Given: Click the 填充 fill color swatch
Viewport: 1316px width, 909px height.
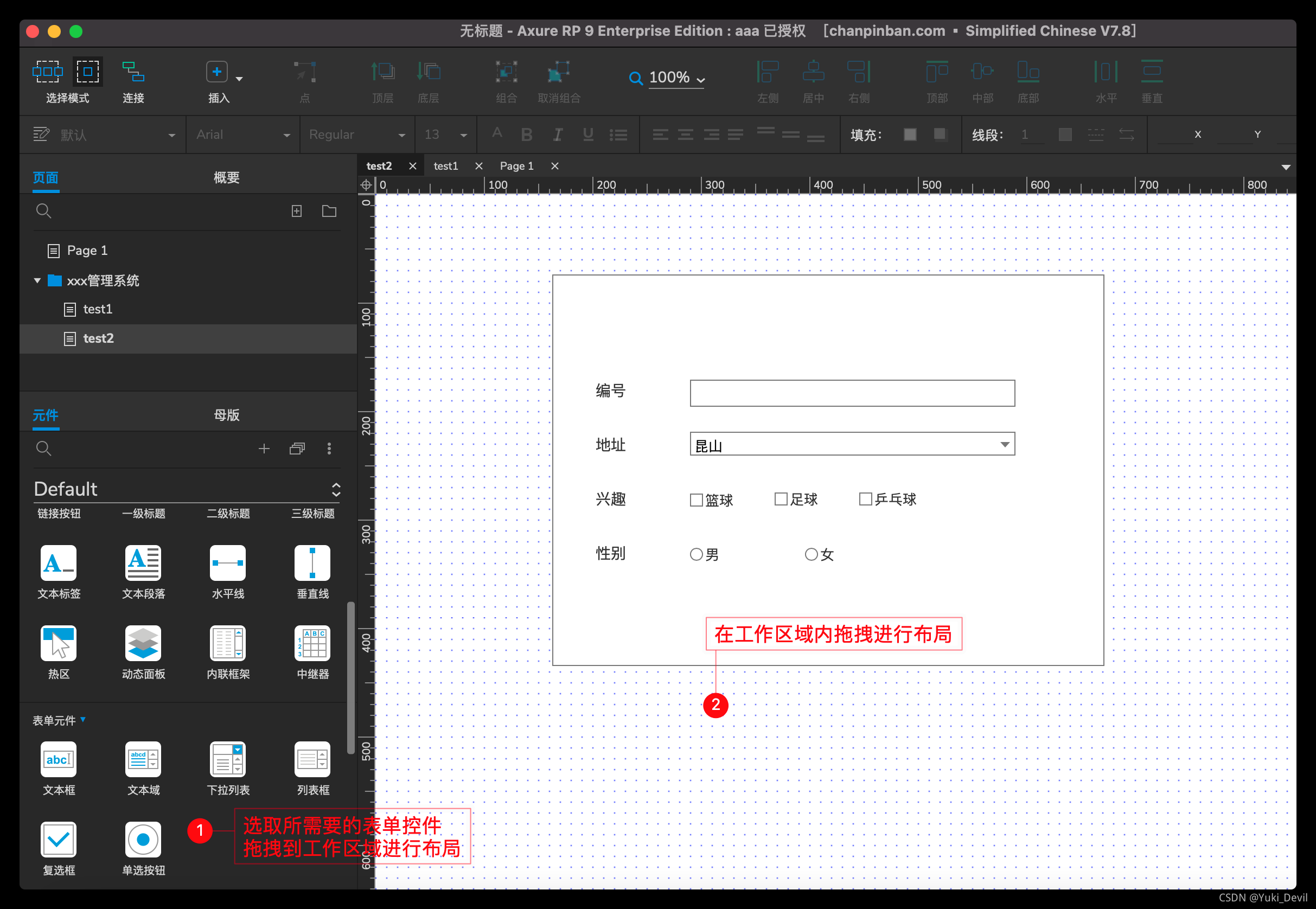Looking at the screenshot, I should point(910,135).
